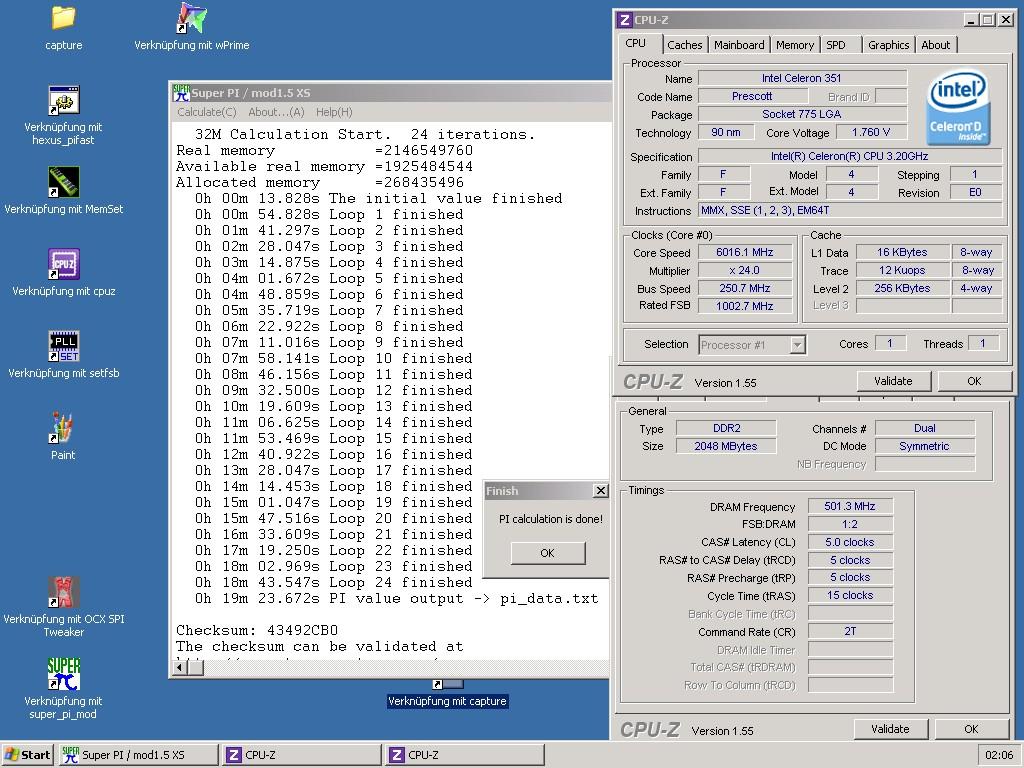Switch to the Mainboard tab in CPU-Z
Viewport: 1024px width, 768px height.
[x=739, y=45]
